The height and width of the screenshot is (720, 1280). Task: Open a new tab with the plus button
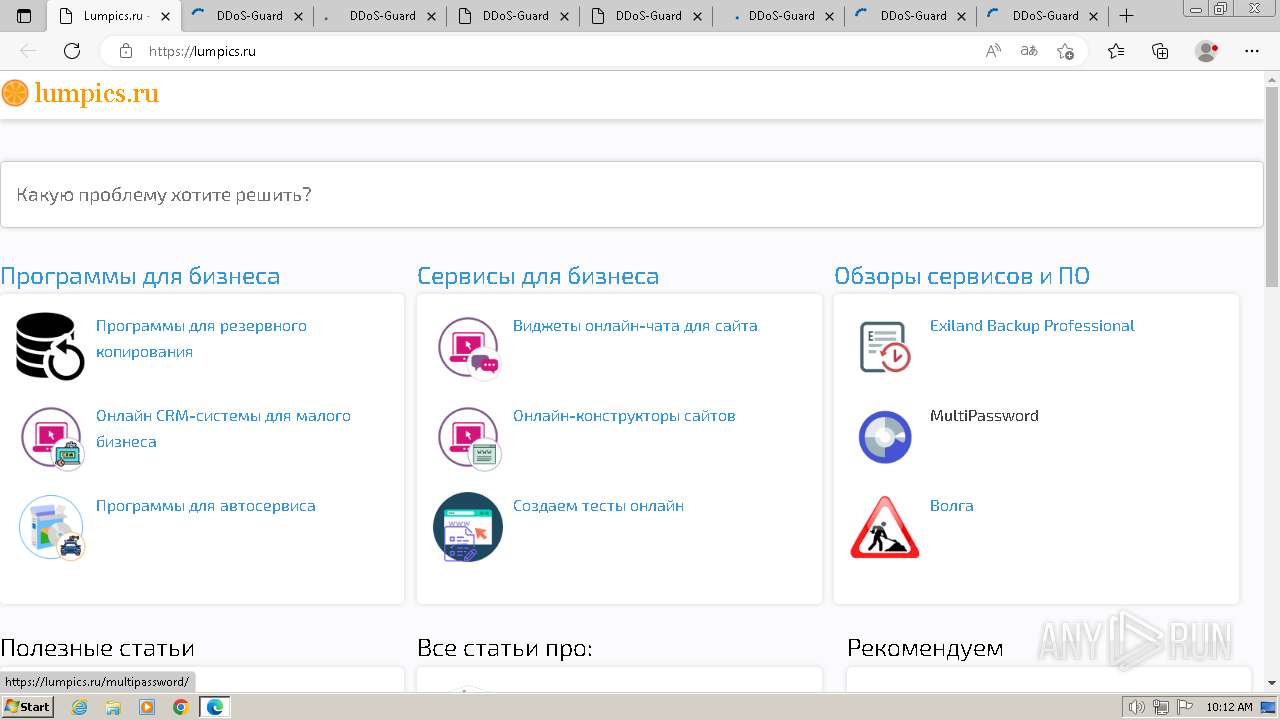[1126, 16]
